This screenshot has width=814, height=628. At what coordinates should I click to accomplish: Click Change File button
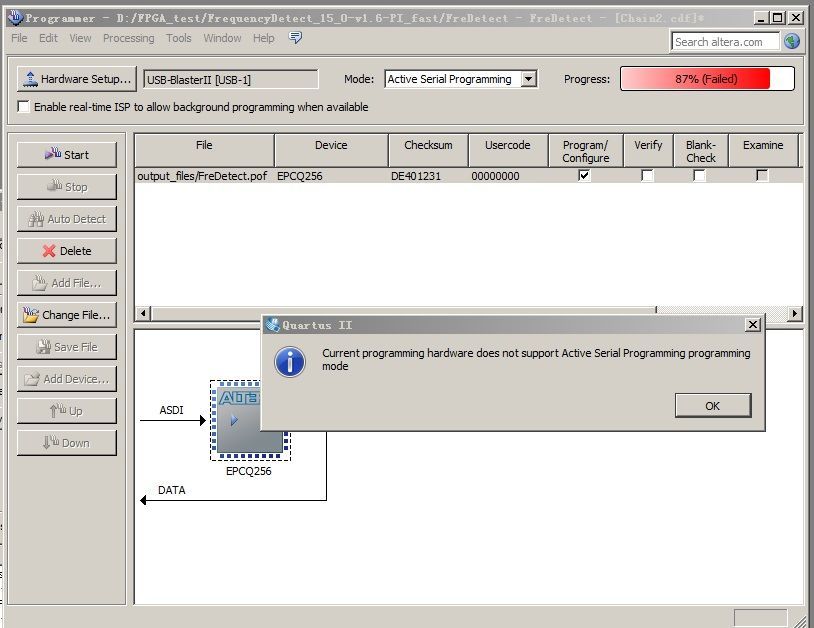pos(66,315)
